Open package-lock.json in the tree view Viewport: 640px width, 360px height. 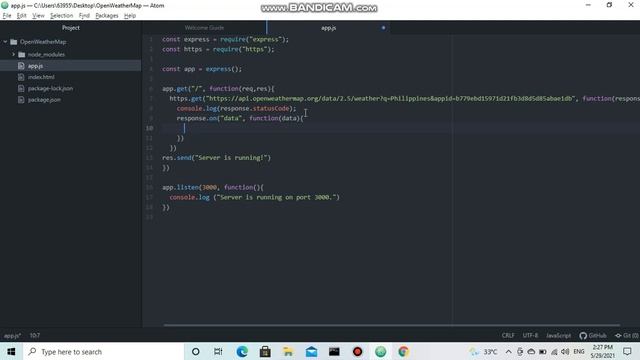(50, 88)
